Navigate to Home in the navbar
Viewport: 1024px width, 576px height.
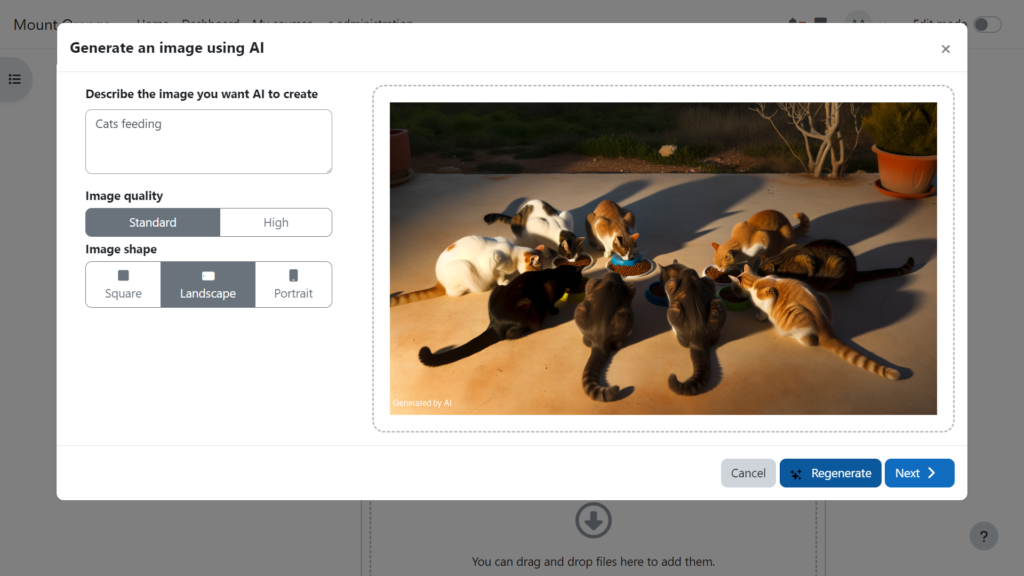pyautogui.click(x=151, y=24)
